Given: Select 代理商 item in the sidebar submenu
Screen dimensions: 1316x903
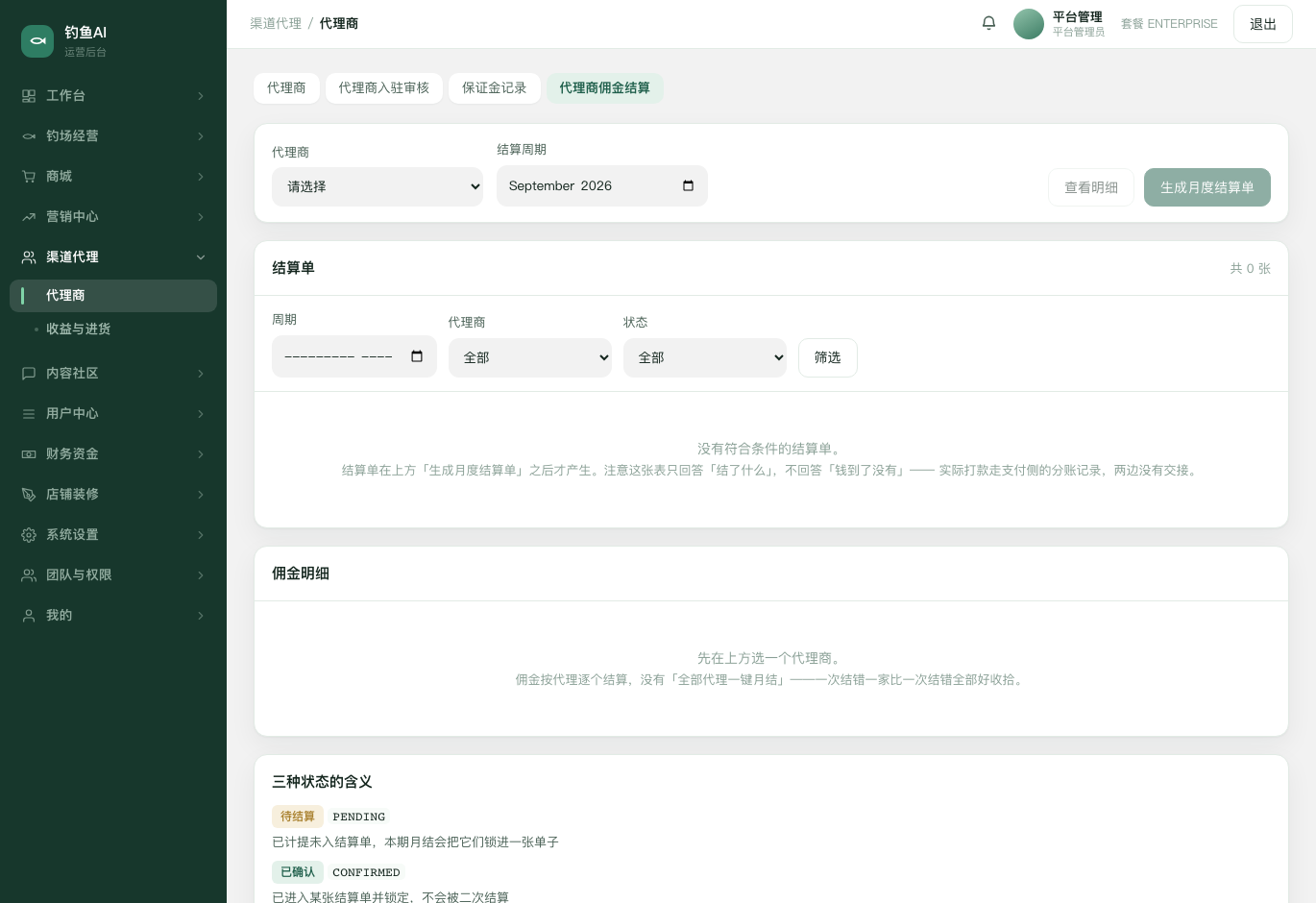Looking at the screenshot, I should coord(113,296).
